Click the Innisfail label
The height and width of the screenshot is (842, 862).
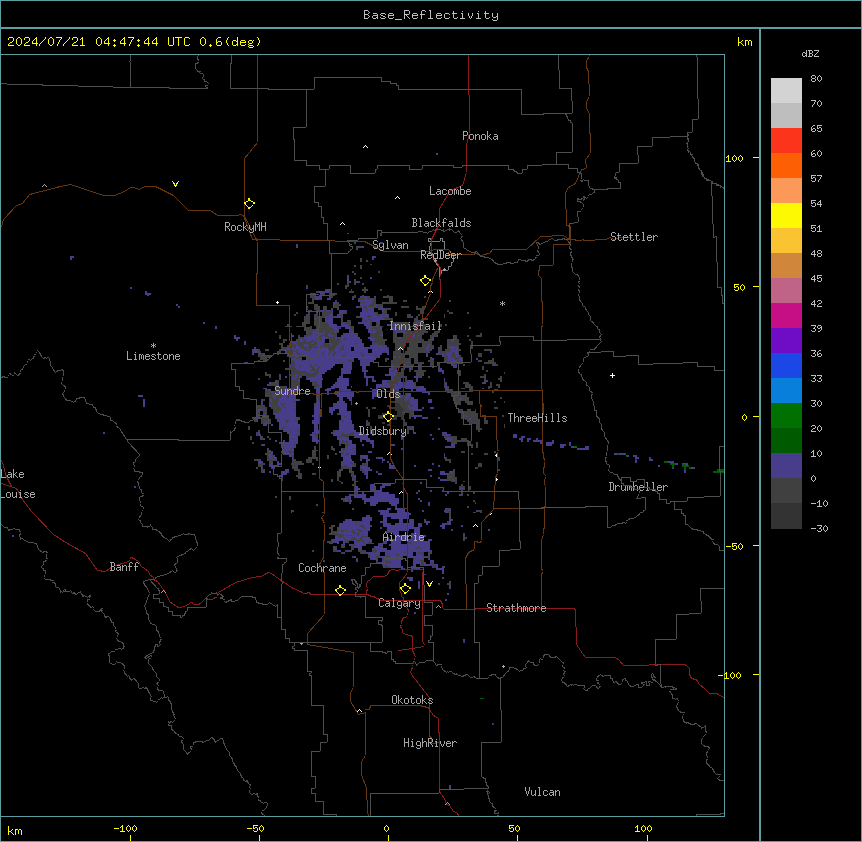(415, 326)
